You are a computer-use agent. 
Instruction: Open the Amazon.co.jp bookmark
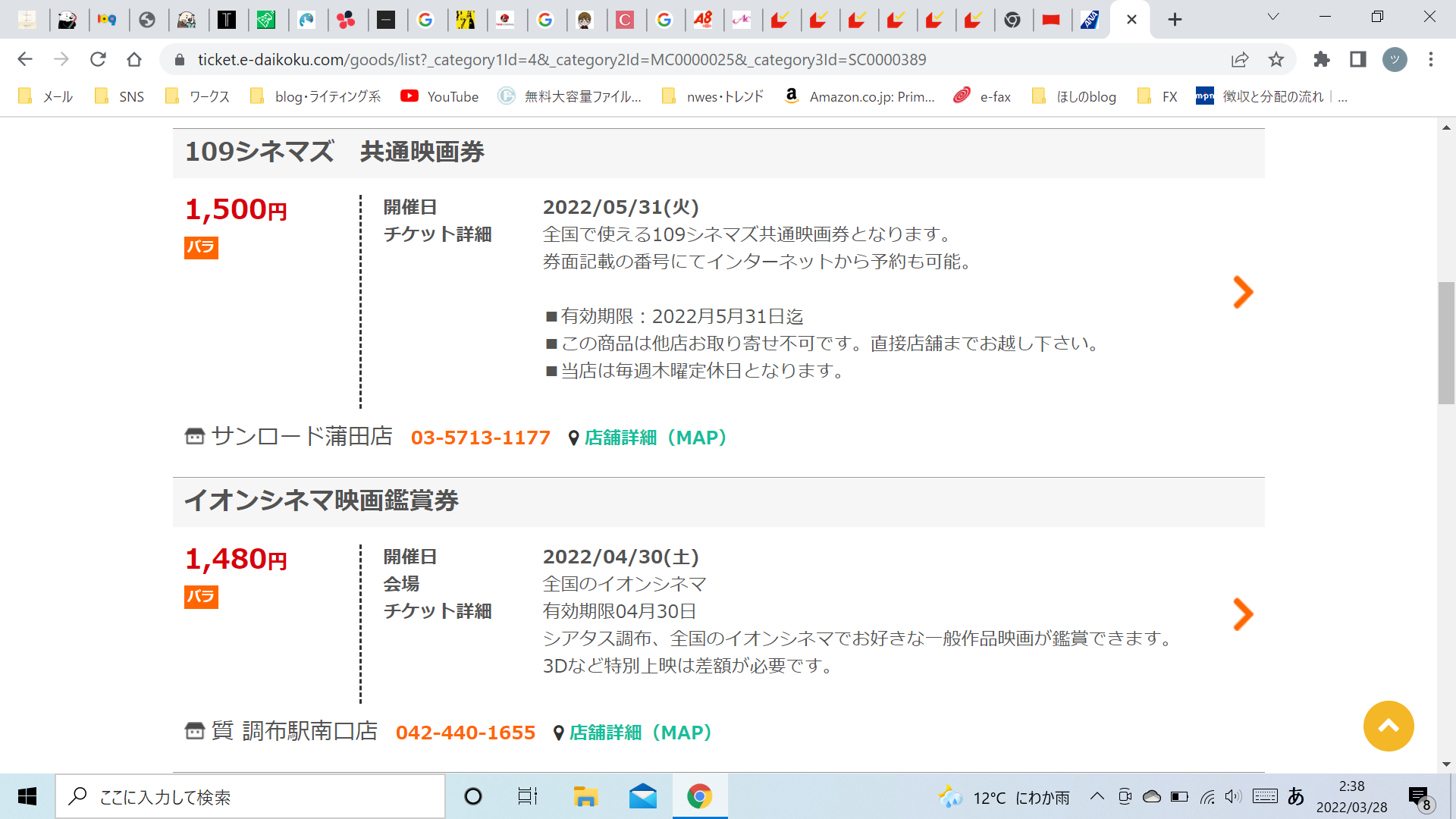pyautogui.click(x=859, y=96)
